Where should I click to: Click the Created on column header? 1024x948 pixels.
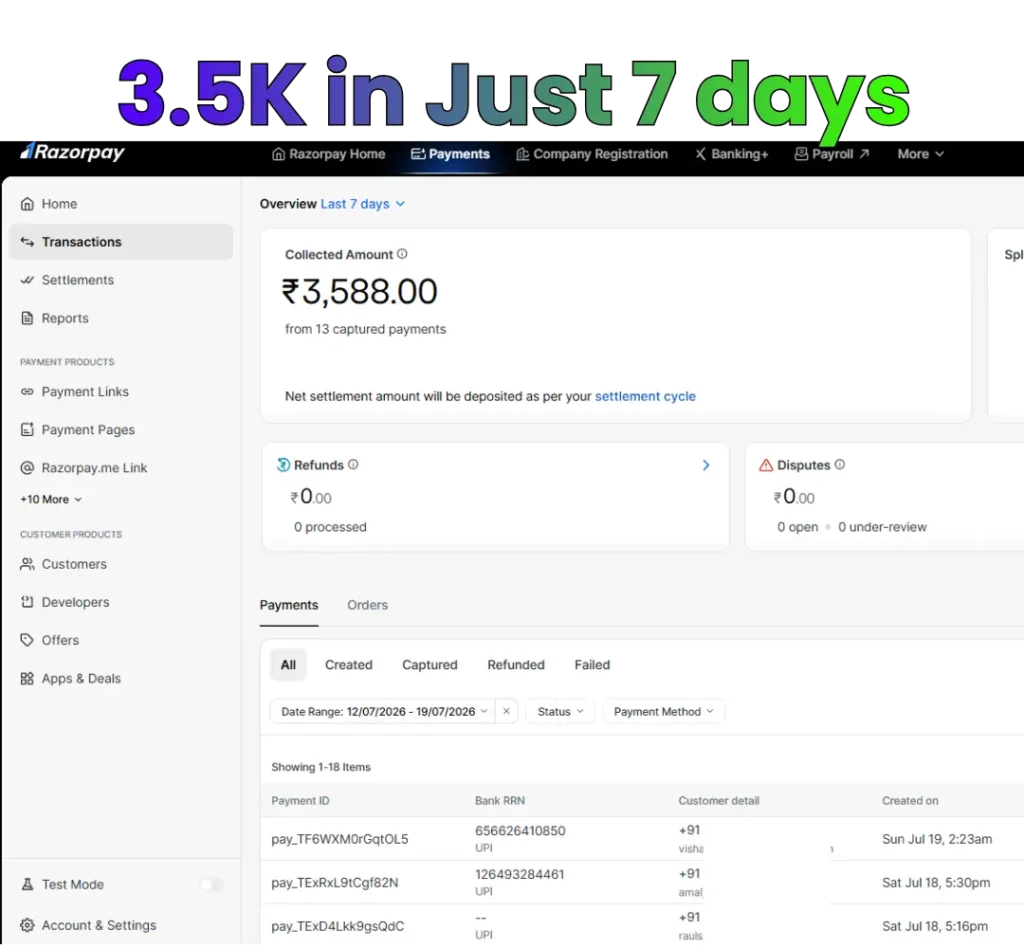[x=910, y=800]
